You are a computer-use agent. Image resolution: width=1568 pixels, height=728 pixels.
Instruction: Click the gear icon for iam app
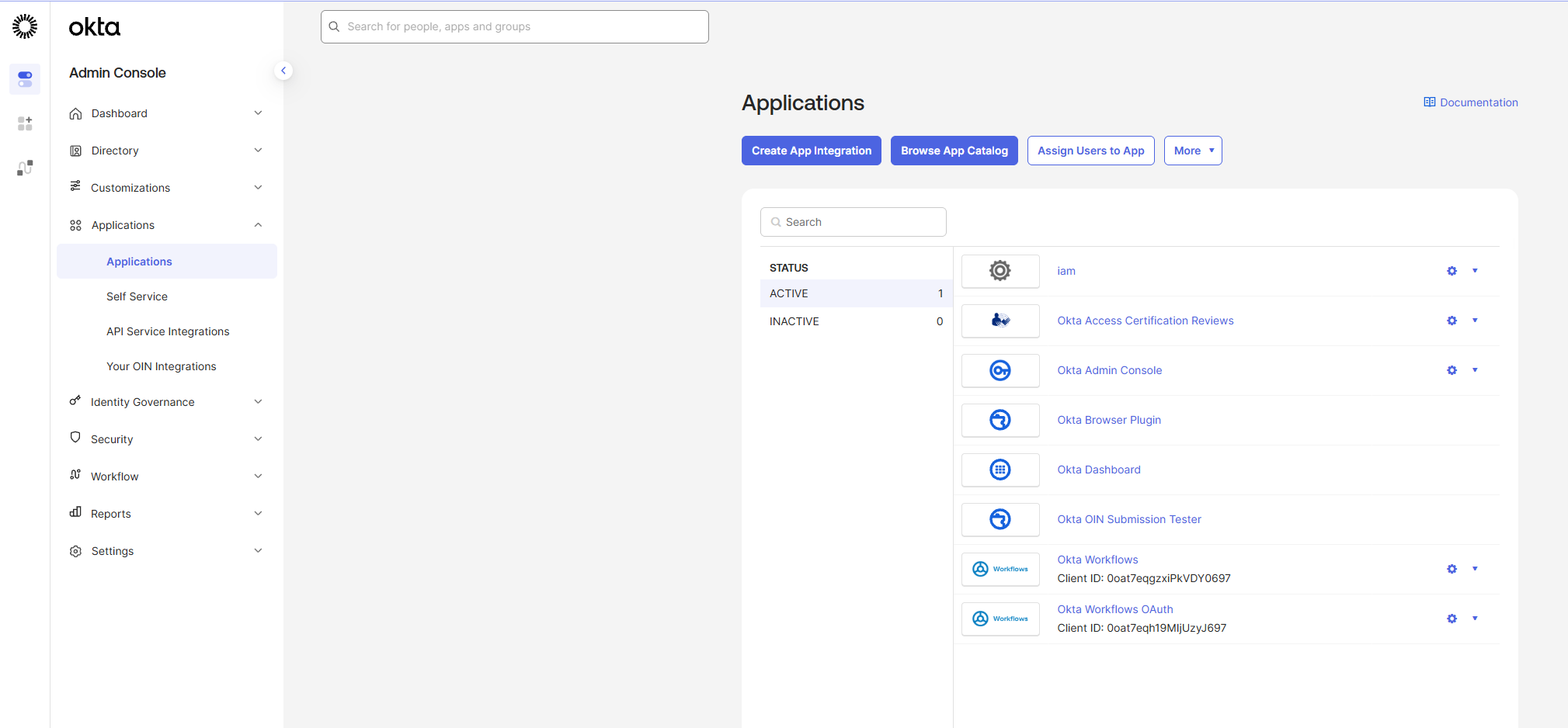click(x=1452, y=271)
